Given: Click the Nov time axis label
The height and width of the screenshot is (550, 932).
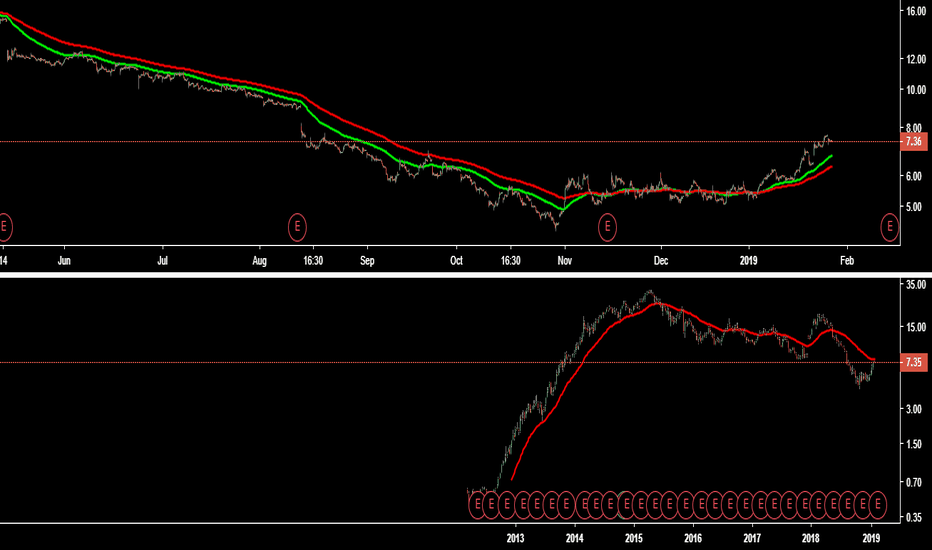Looking at the screenshot, I should coord(565,260).
